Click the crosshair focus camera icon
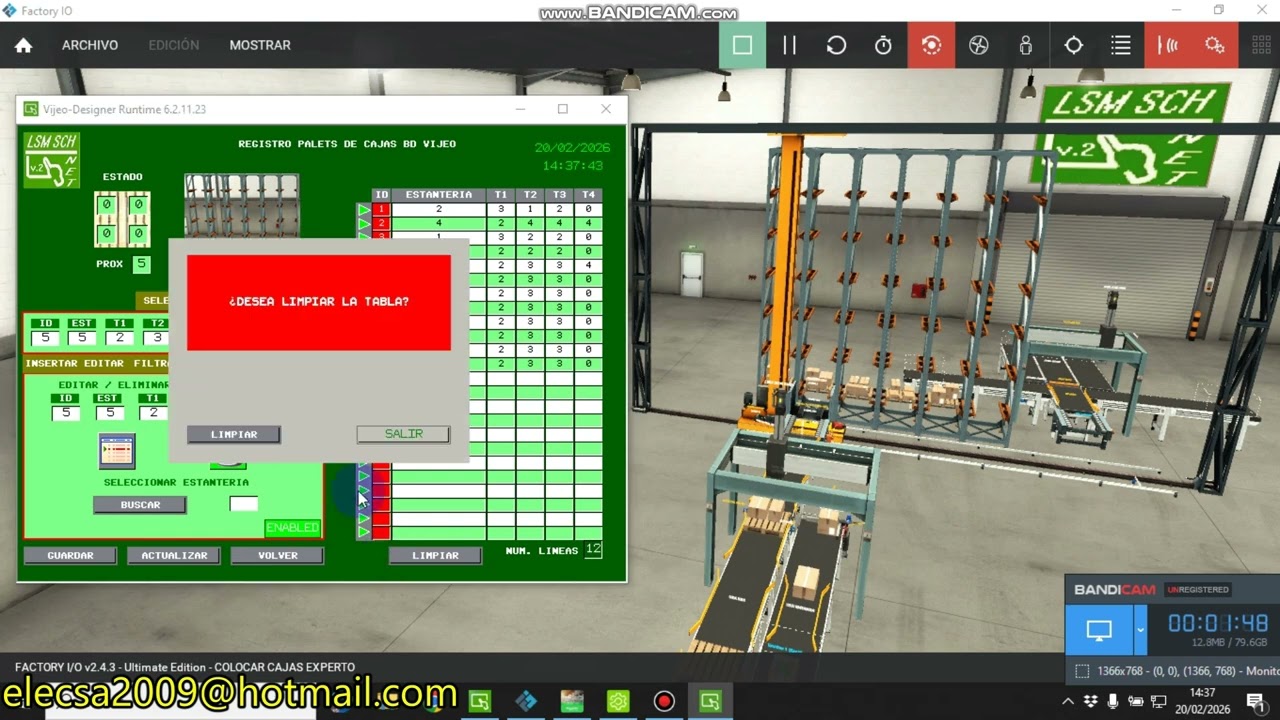1280x720 pixels. [1073, 45]
